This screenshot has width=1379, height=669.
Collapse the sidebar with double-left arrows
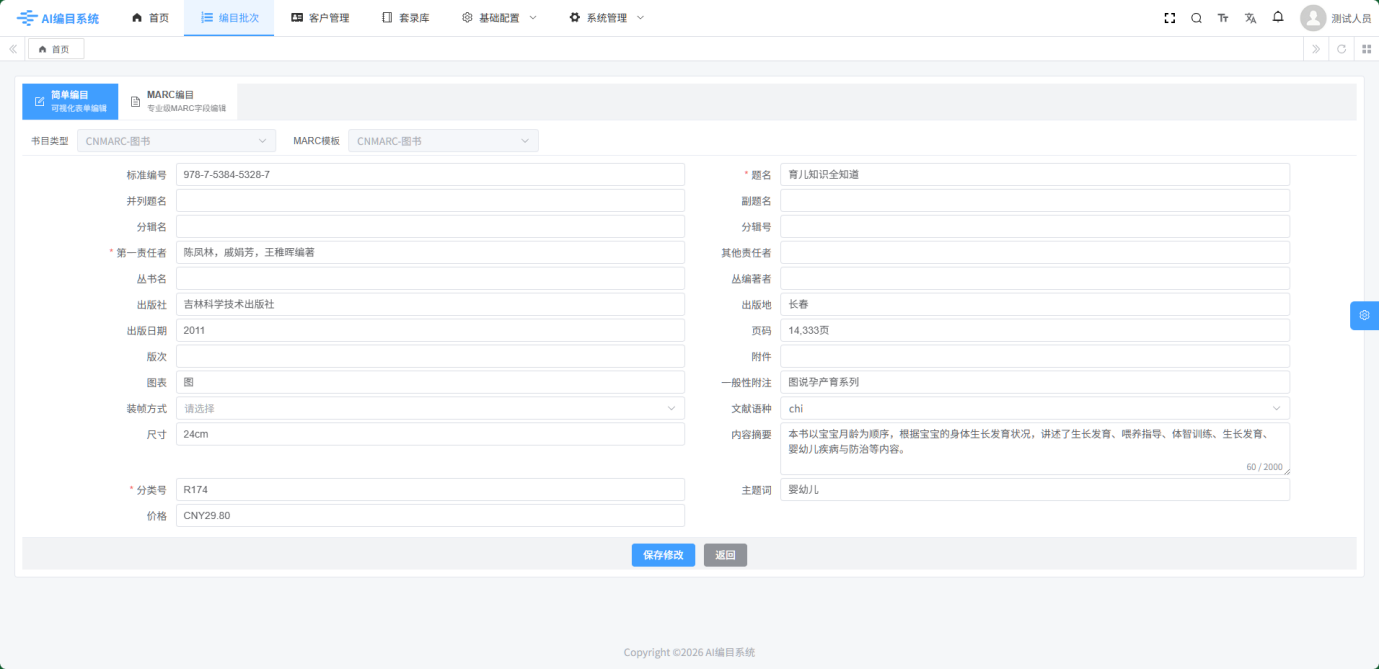click(13, 49)
